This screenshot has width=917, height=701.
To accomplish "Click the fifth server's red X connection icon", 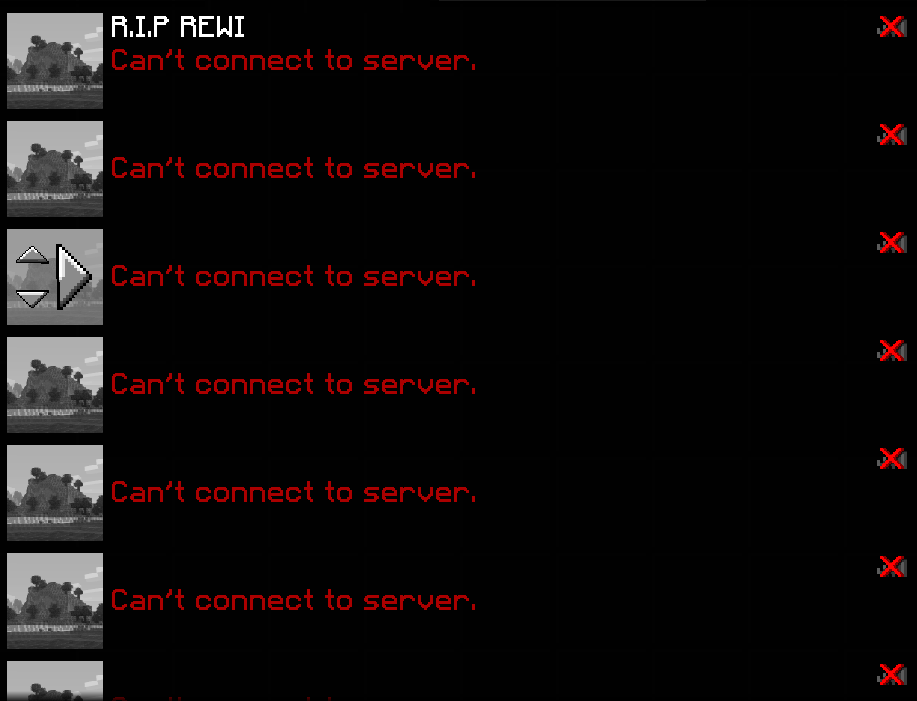I will pyautogui.click(x=892, y=458).
